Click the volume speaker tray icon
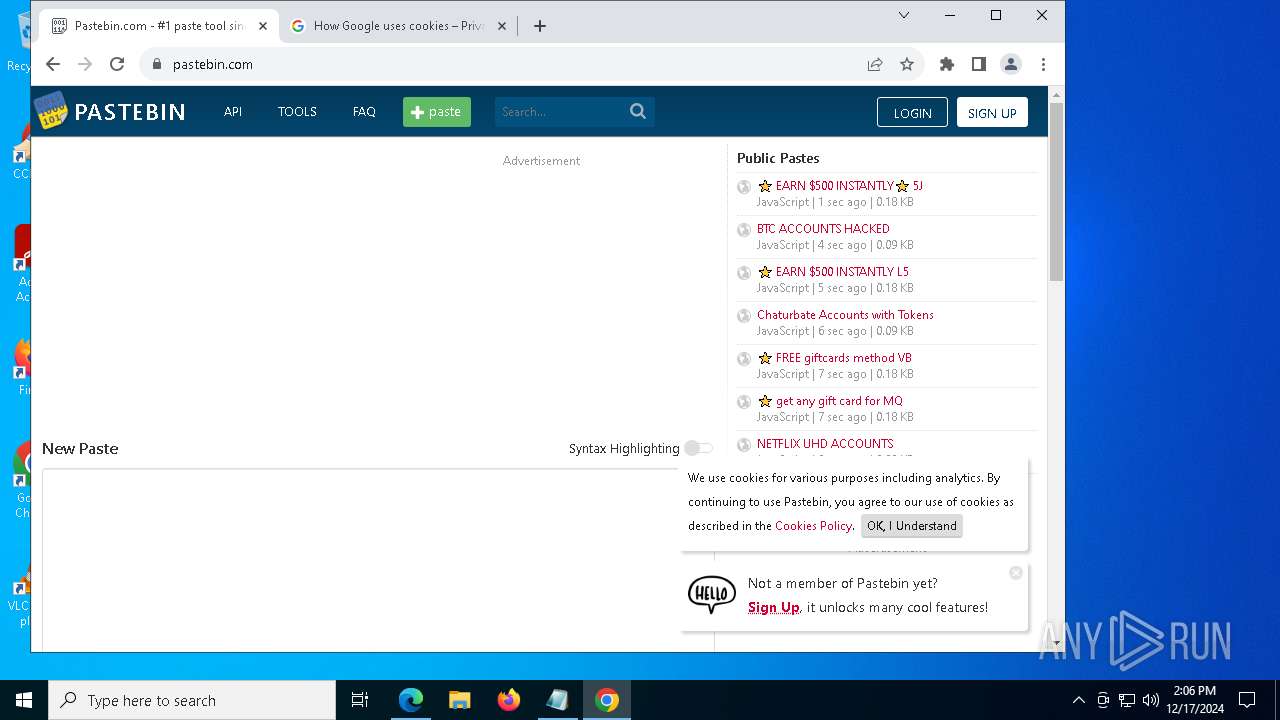Viewport: 1280px width, 720px height. pos(1151,700)
